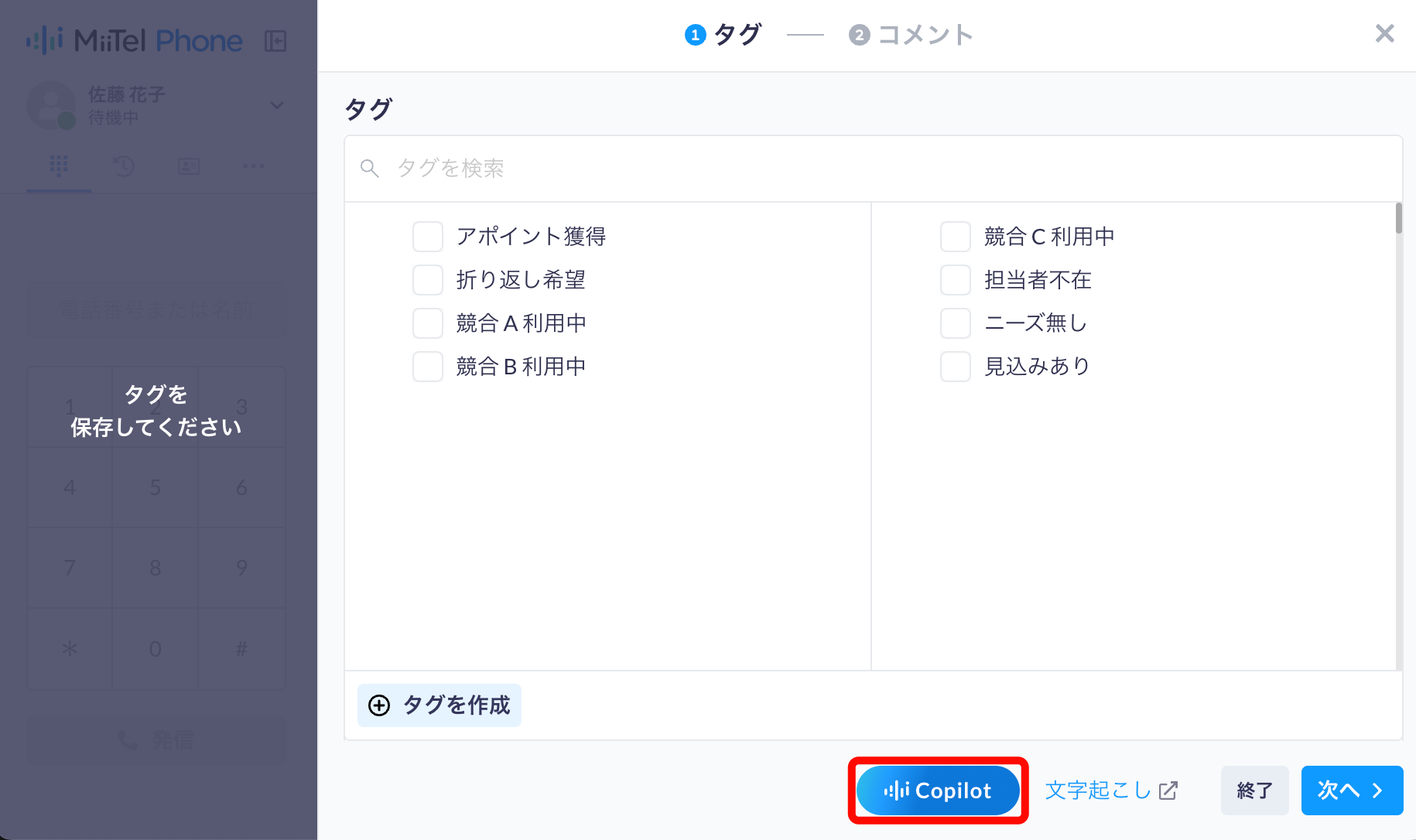Expand user status dropdown chevron
This screenshot has width=1416, height=840.
point(276,105)
